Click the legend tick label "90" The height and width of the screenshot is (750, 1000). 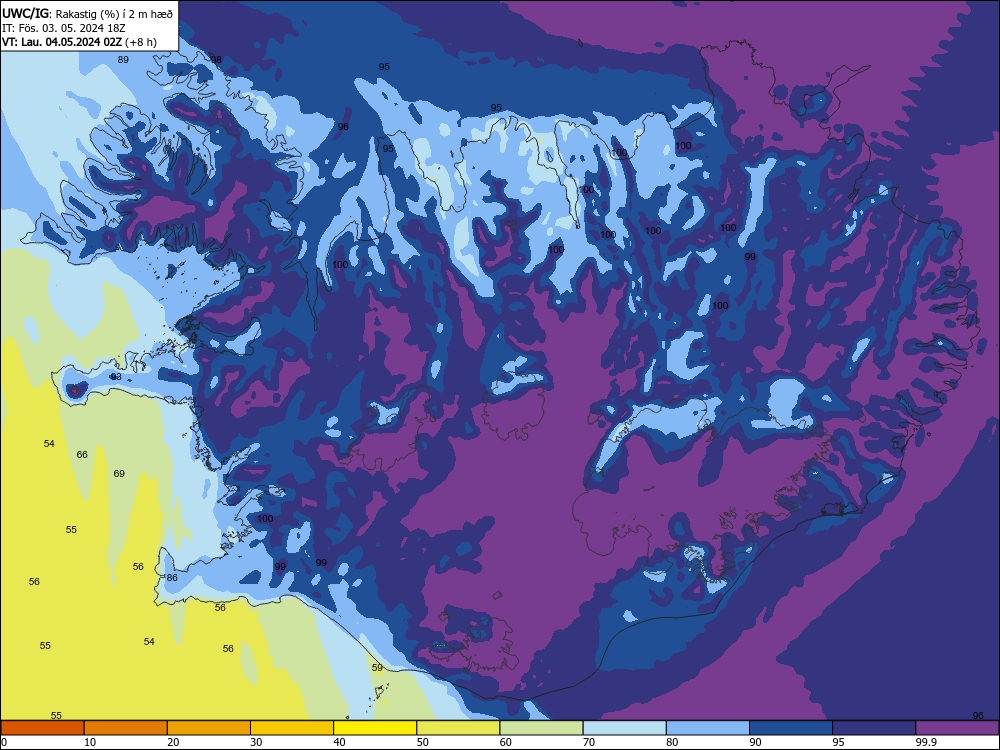coord(756,742)
